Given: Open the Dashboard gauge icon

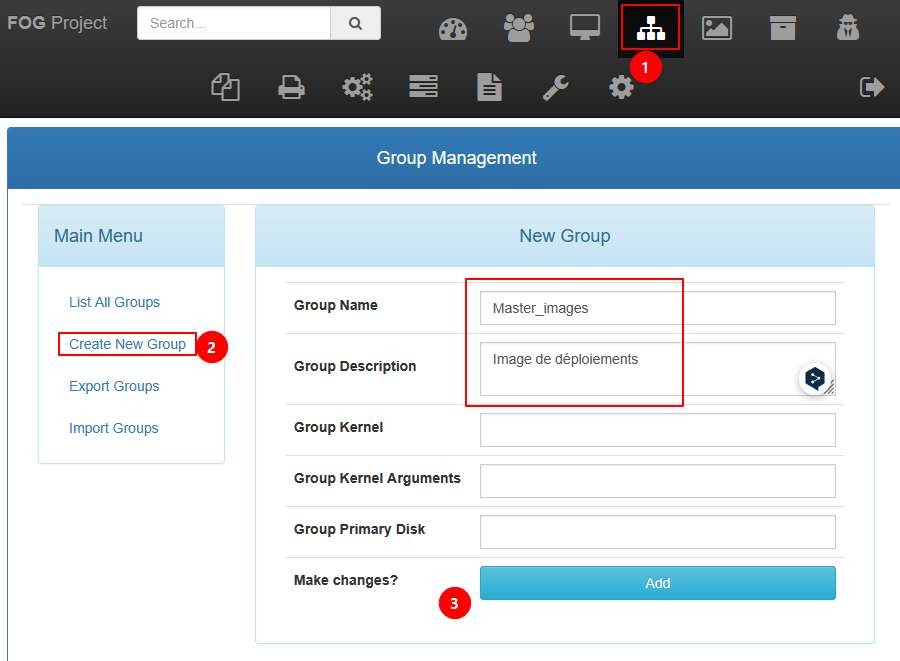Looking at the screenshot, I should (453, 29).
